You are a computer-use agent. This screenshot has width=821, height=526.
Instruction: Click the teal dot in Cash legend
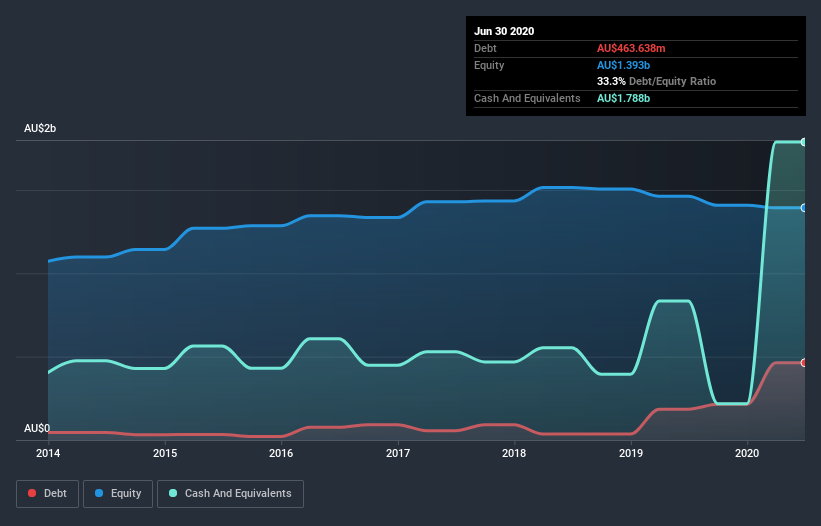point(173,493)
